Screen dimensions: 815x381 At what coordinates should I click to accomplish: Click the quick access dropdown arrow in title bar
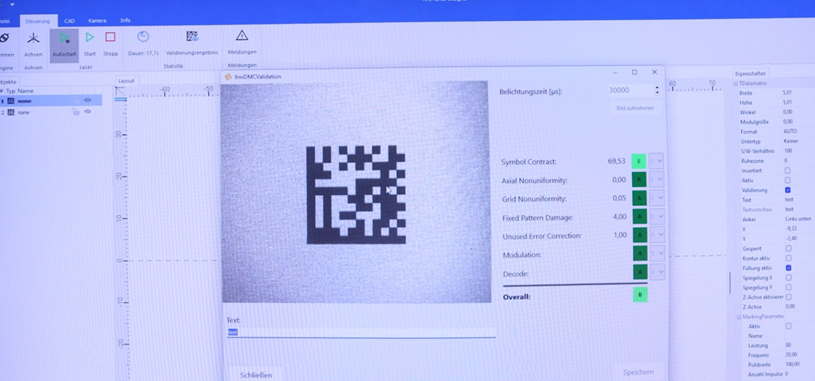point(12,4)
